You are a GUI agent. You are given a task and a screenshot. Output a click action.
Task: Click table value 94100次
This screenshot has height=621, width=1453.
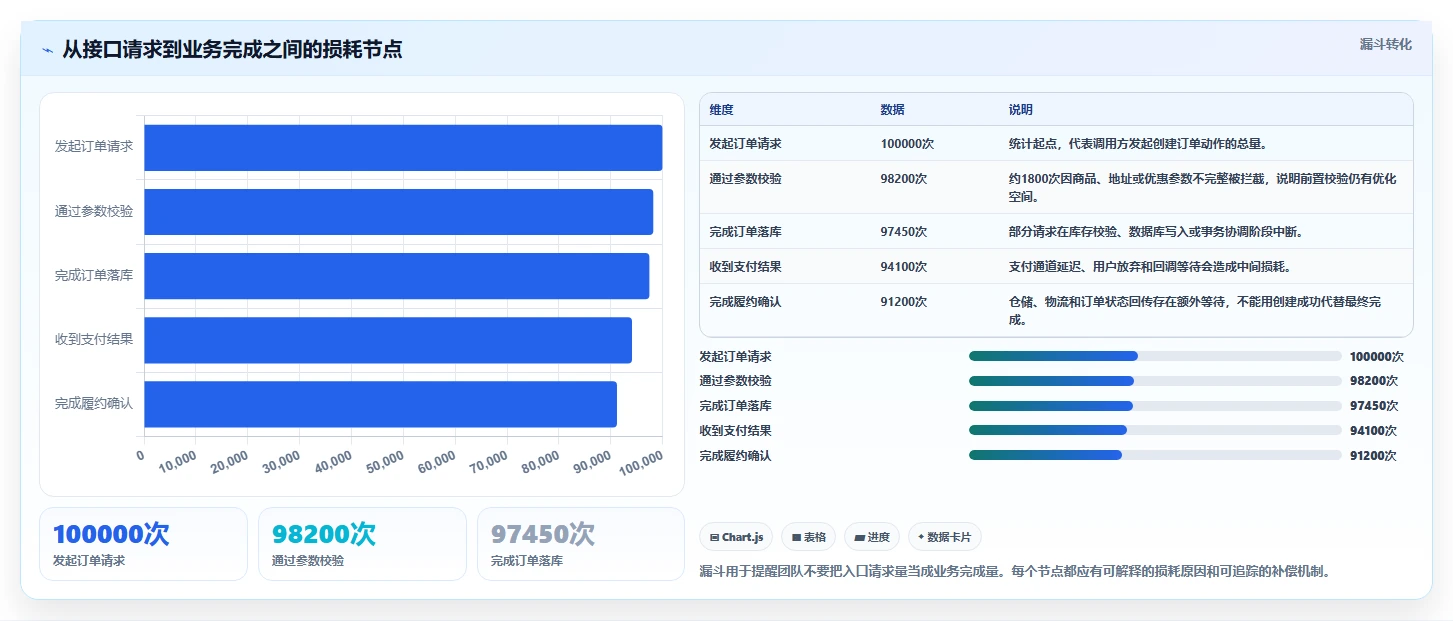point(904,267)
